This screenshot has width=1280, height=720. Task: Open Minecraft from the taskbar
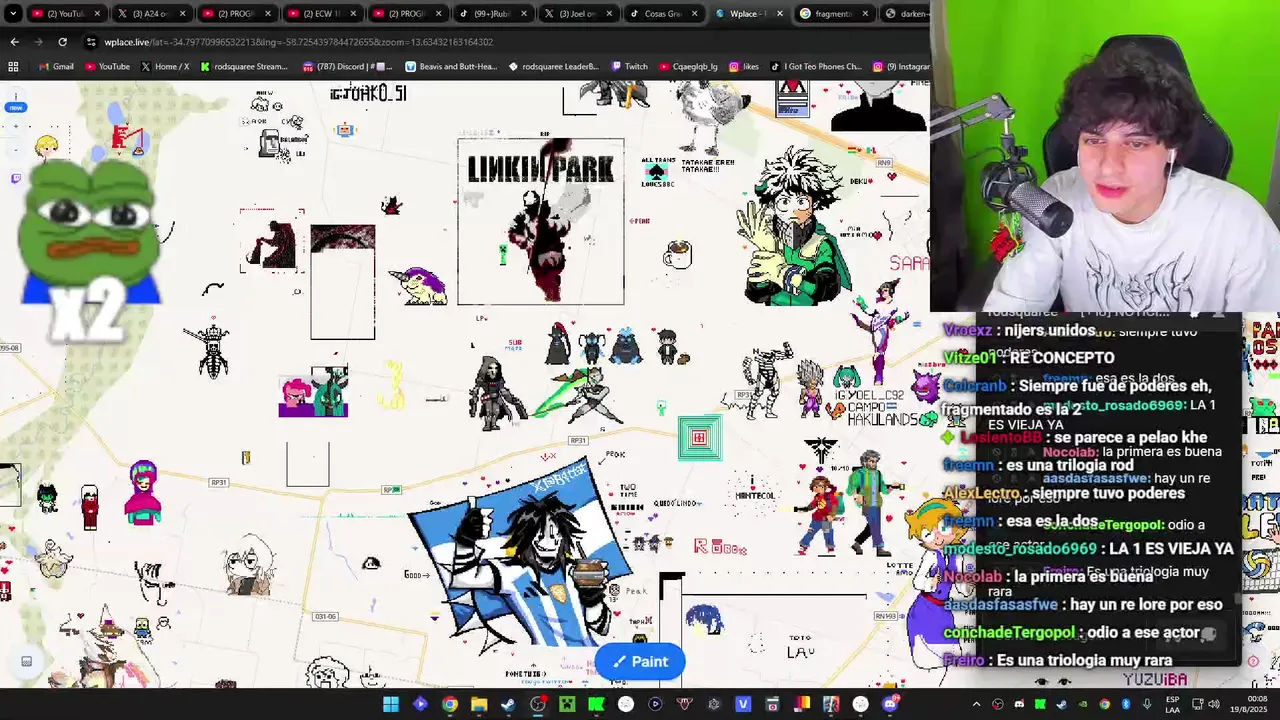click(567, 704)
